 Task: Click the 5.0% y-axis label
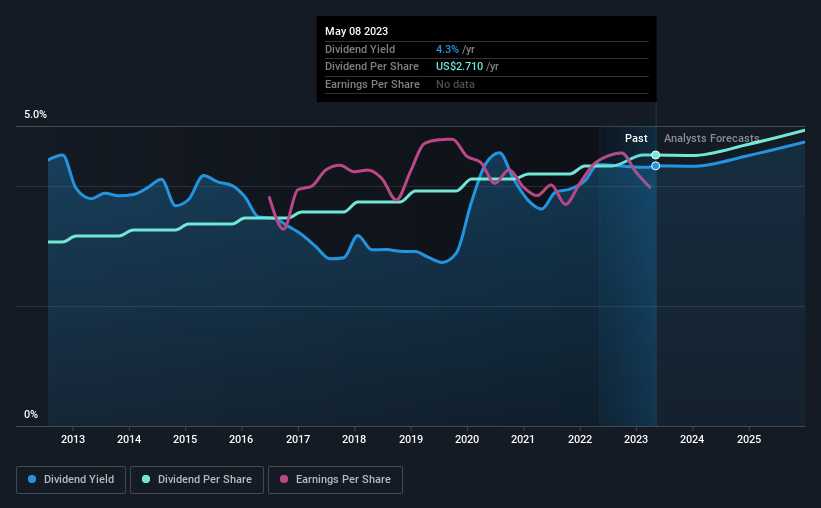tap(35, 115)
